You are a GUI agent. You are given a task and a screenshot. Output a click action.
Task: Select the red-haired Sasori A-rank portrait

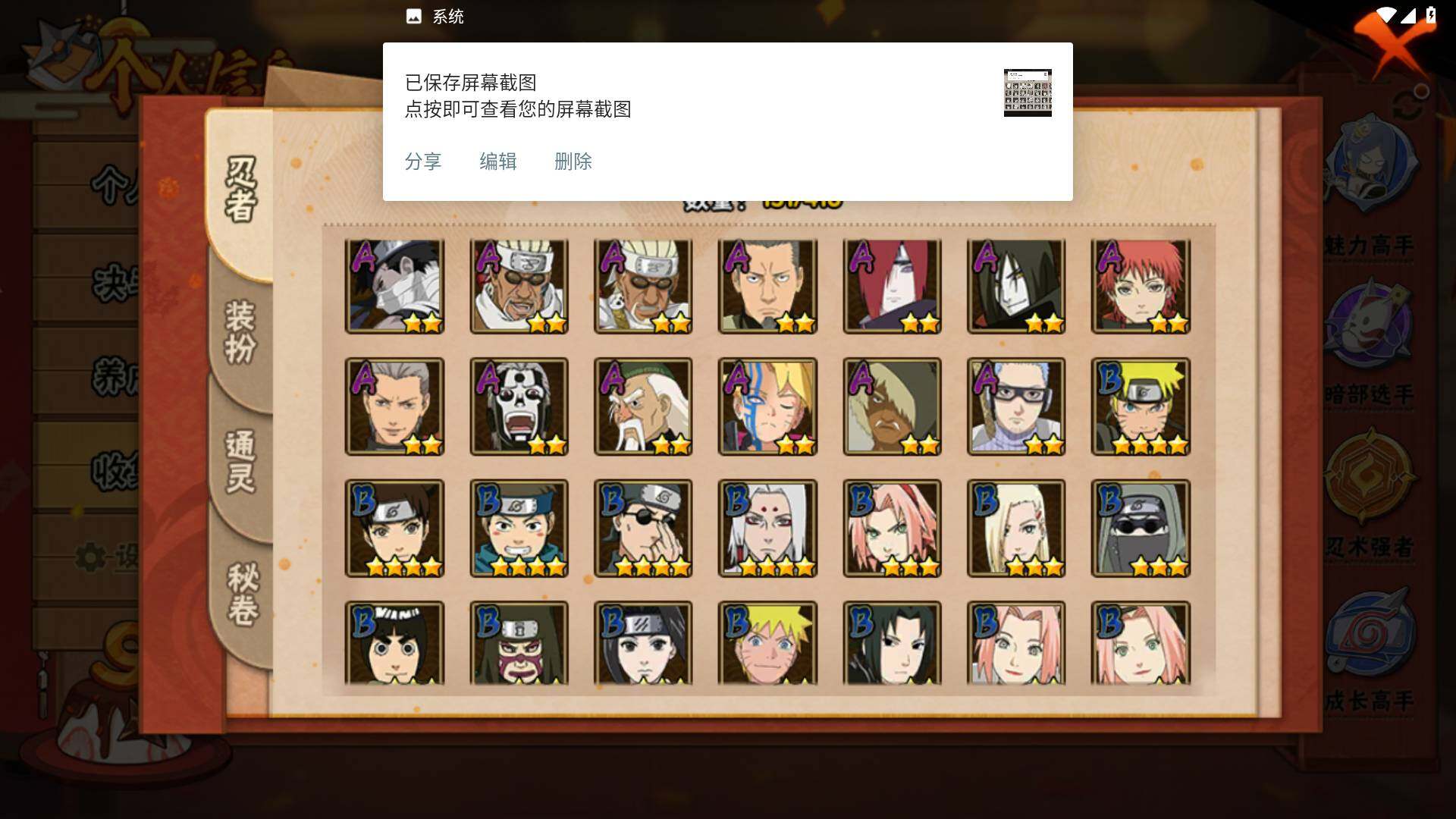[1141, 286]
